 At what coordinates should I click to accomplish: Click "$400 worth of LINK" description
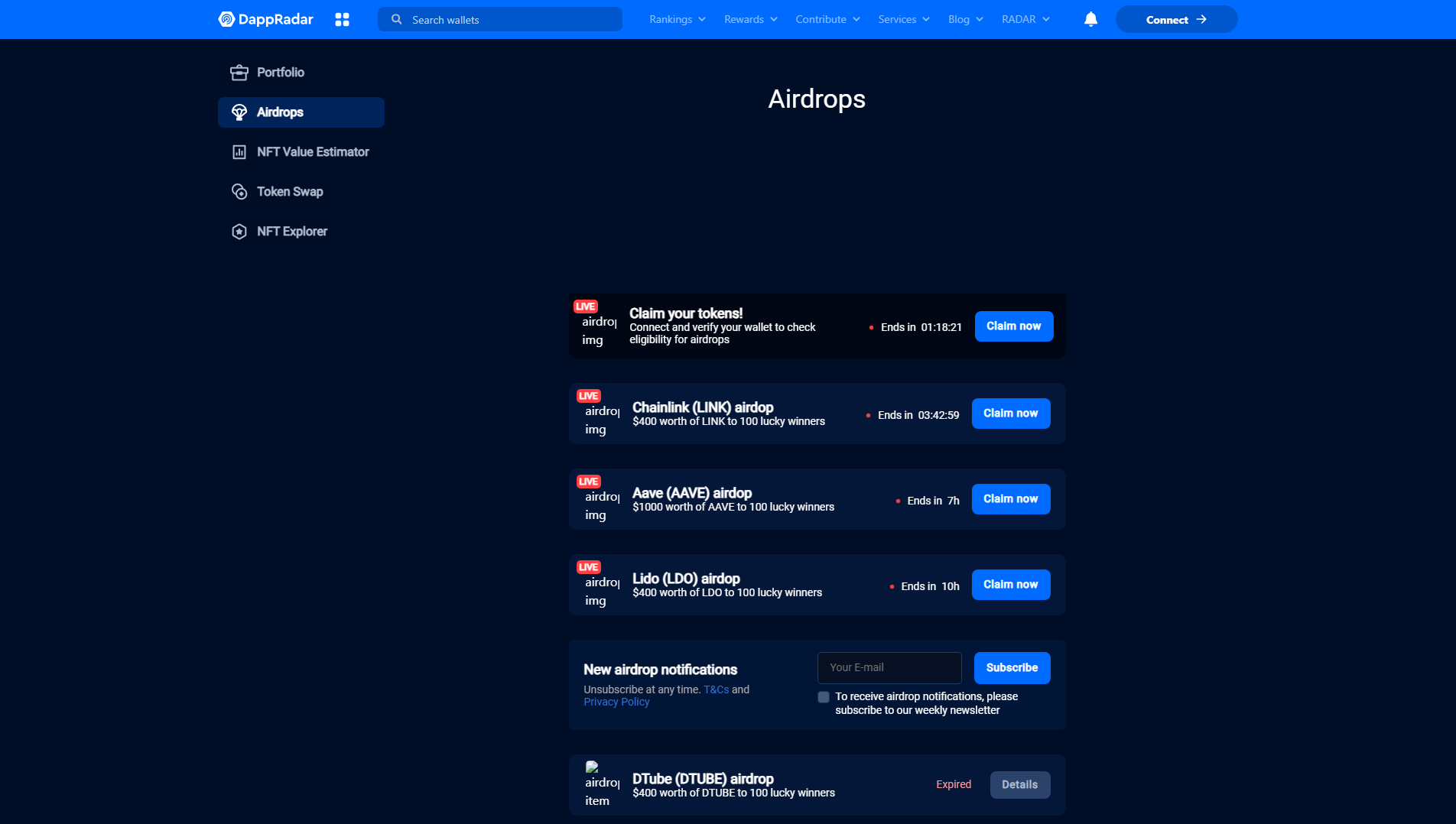tap(729, 421)
